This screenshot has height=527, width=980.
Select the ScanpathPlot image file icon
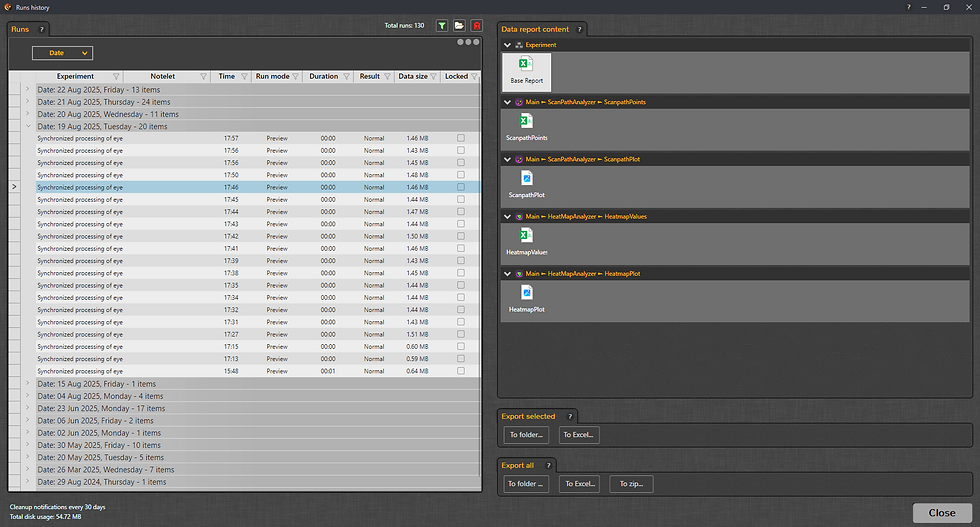click(x=526, y=179)
